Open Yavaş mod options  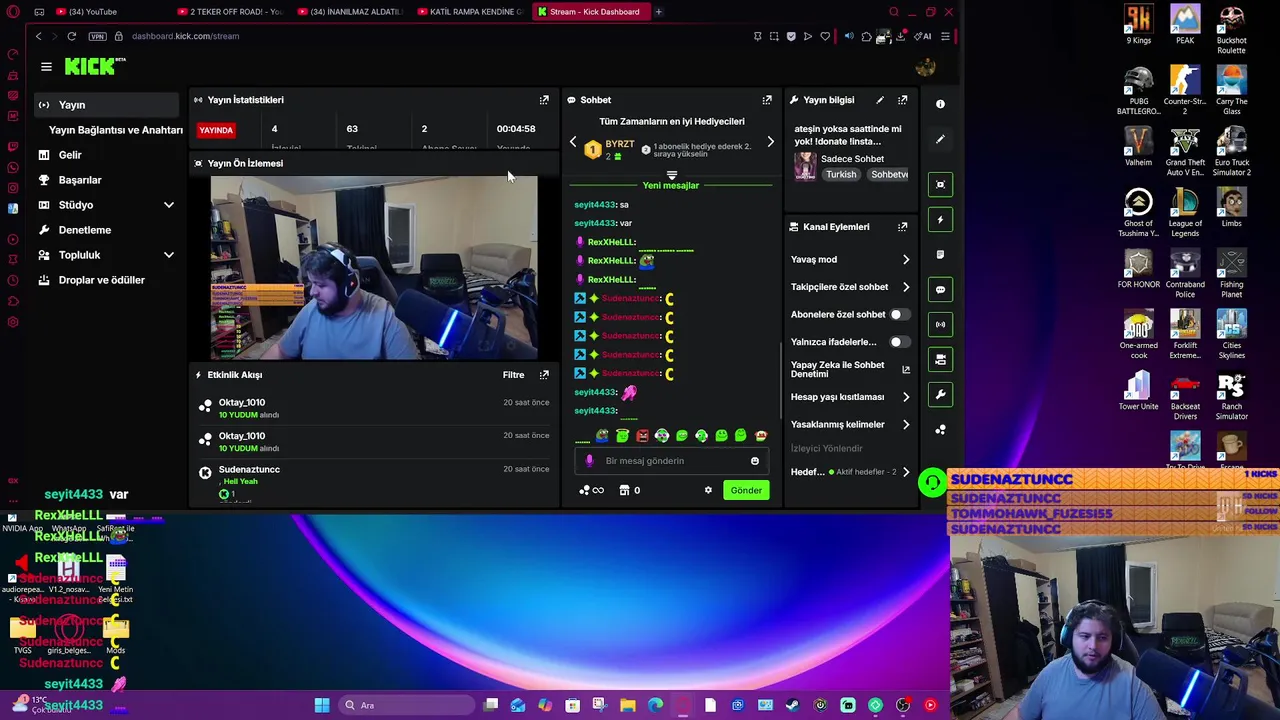pos(850,259)
